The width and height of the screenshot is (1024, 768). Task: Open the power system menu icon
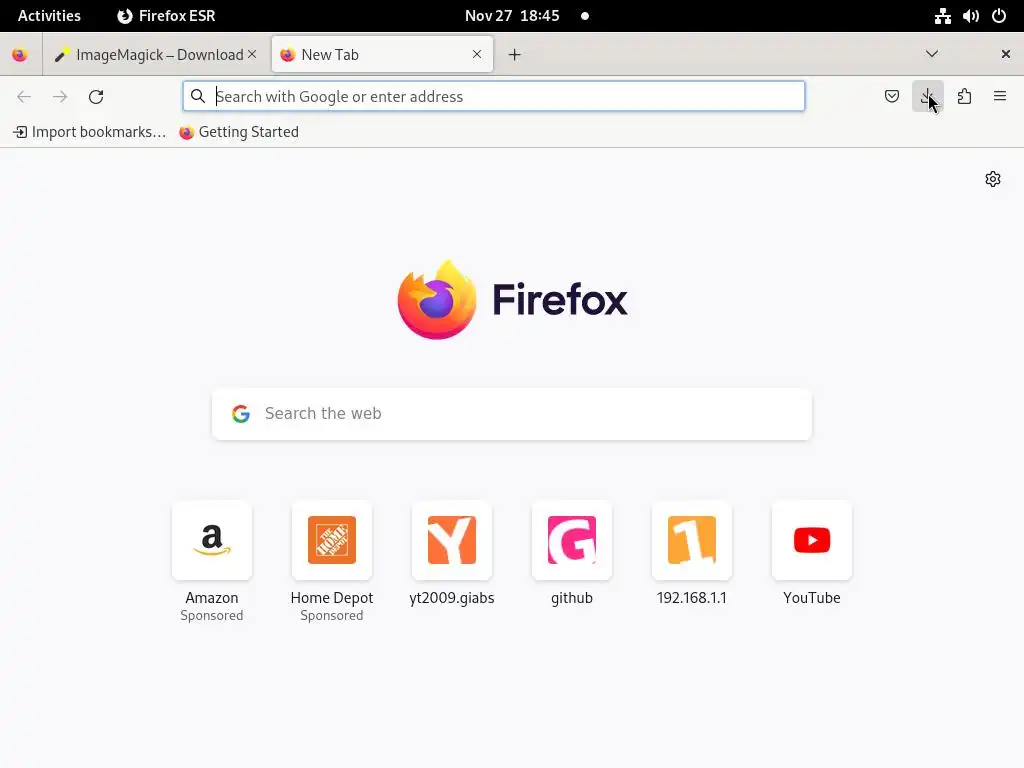(x=999, y=16)
